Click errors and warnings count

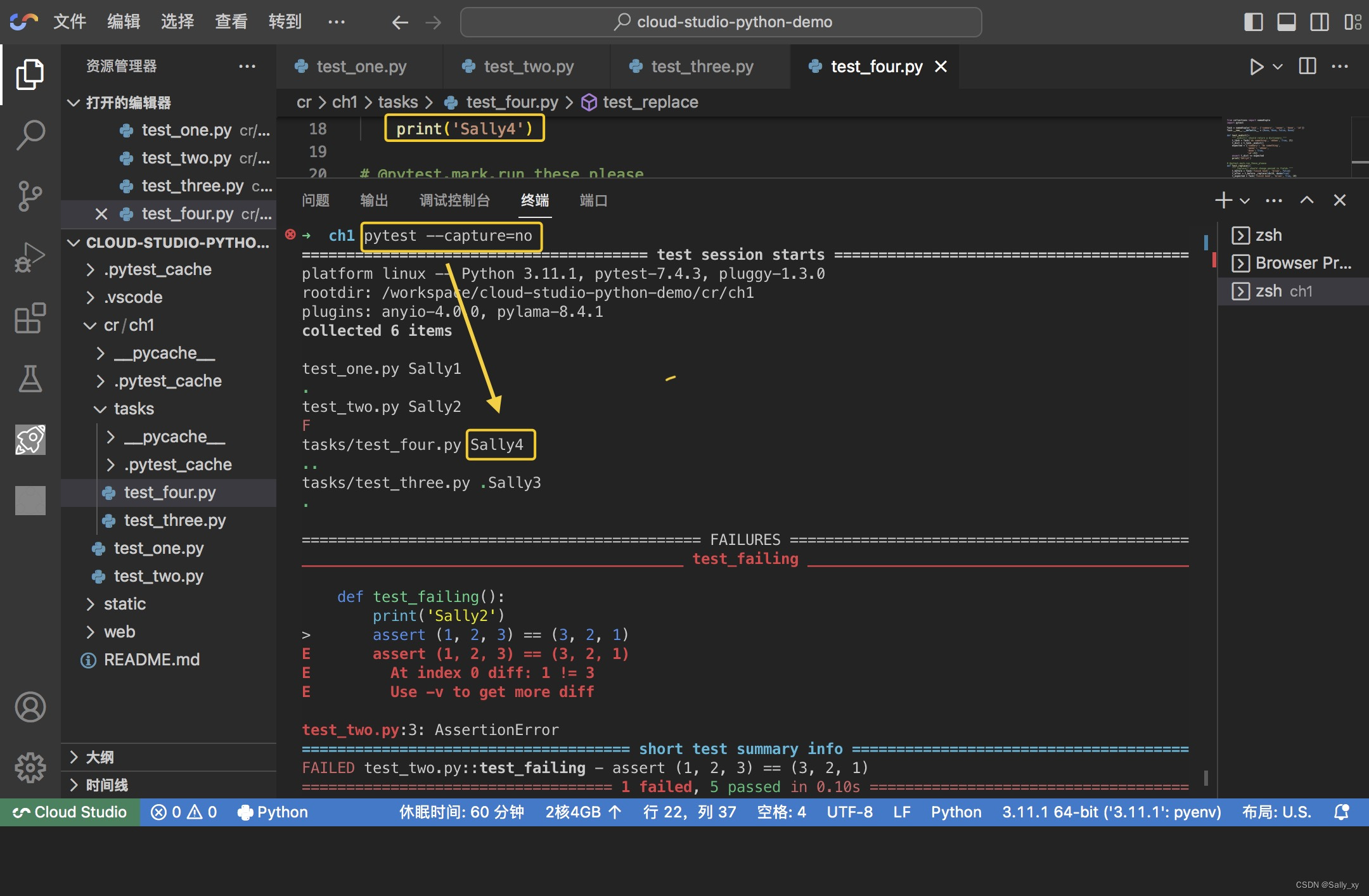coord(184,812)
